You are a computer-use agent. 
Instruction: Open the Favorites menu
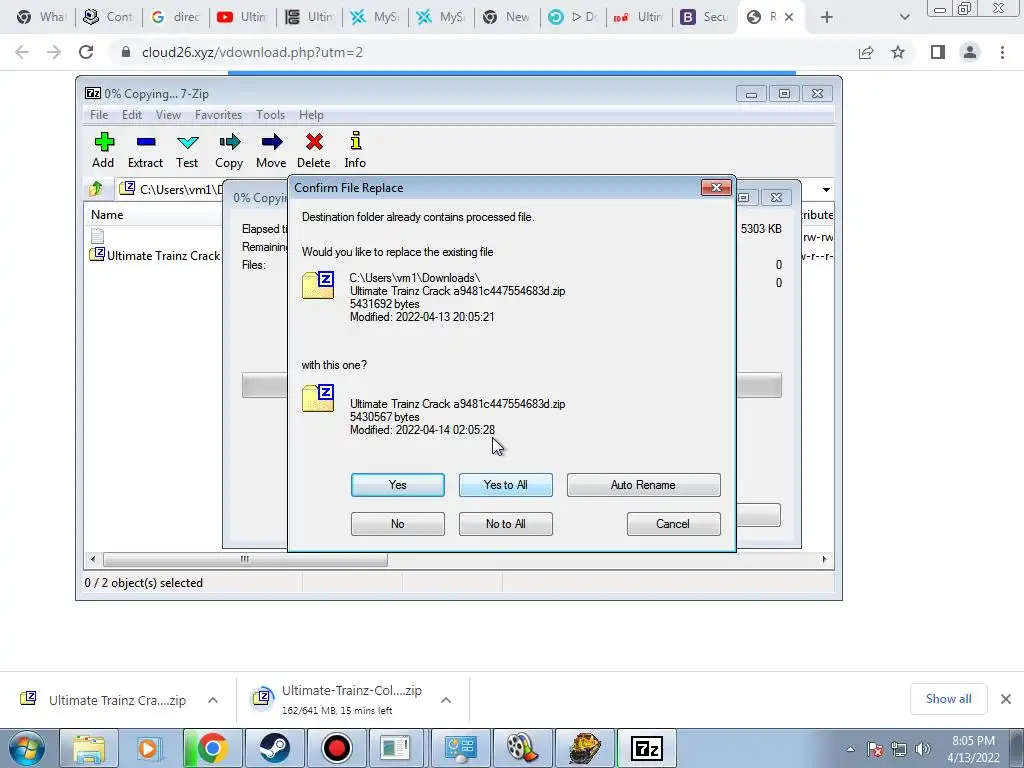[218, 115]
